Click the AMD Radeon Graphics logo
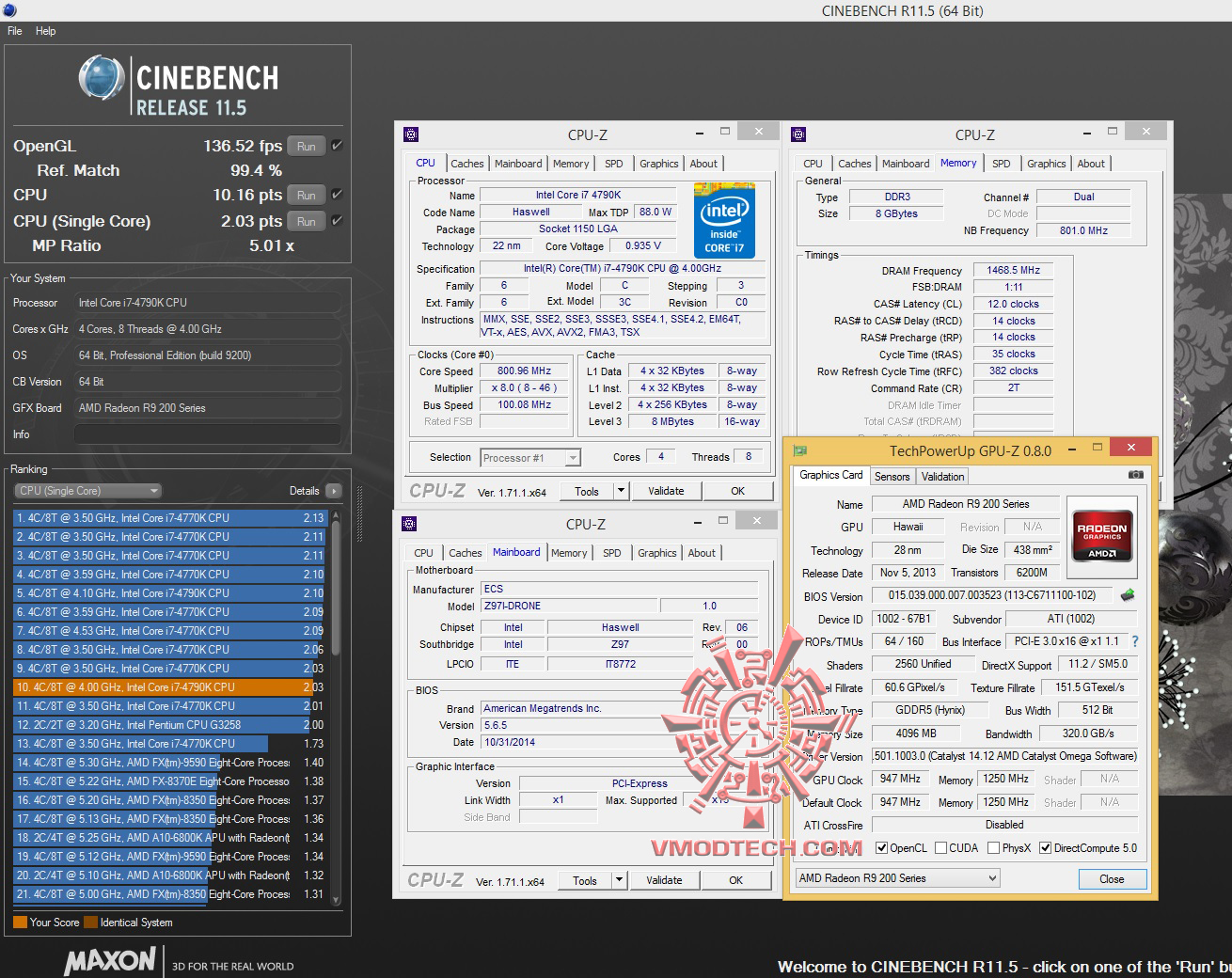1232x978 pixels. (1101, 534)
